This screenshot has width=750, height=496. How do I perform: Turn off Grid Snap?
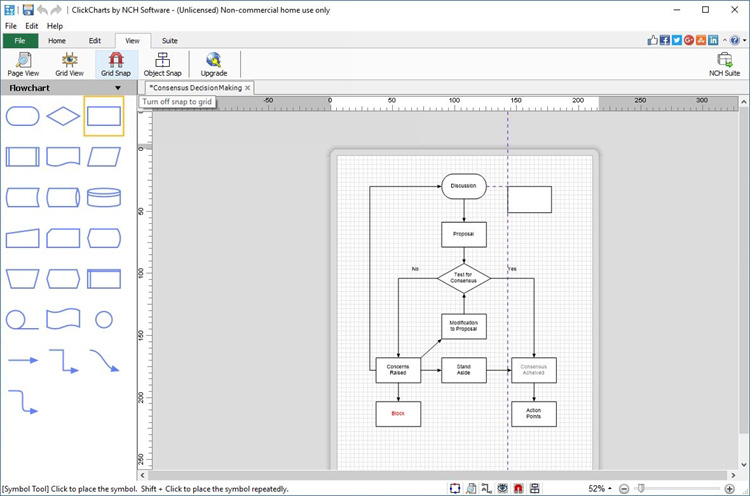click(114, 64)
